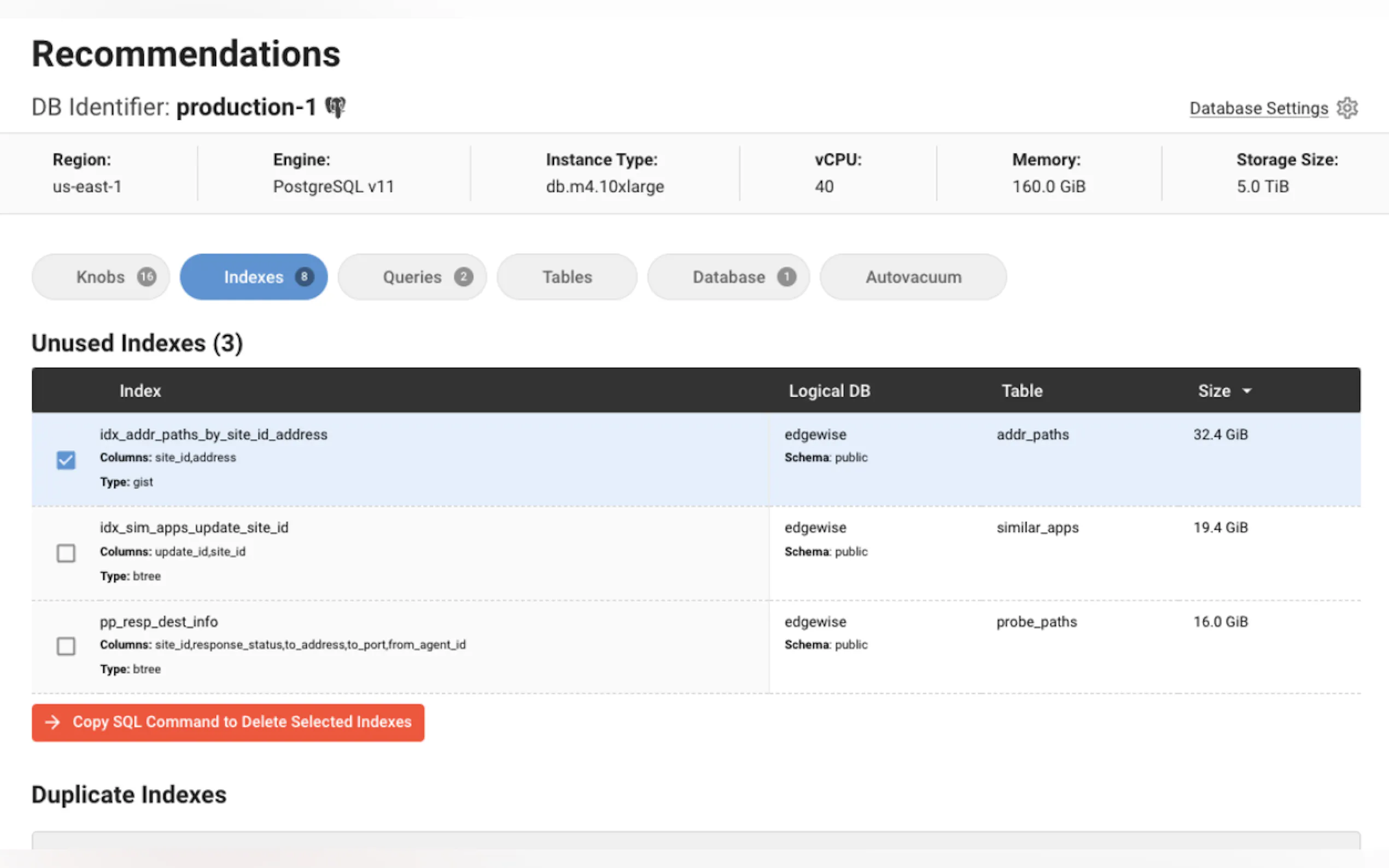Open the Database Settings link

(x=1258, y=108)
